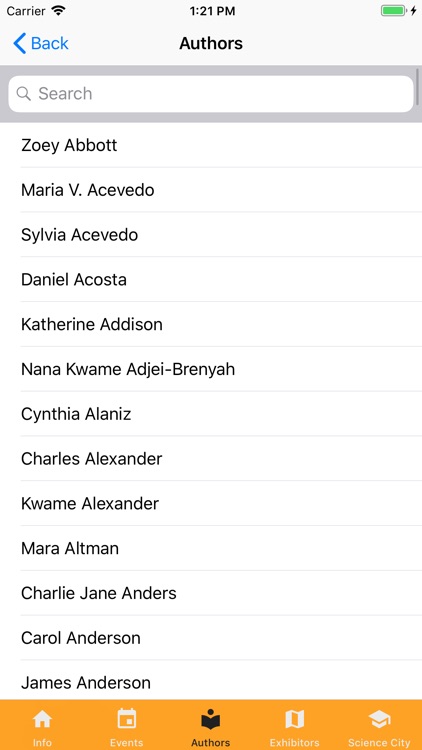Switch to the Events tab label

tap(126, 742)
